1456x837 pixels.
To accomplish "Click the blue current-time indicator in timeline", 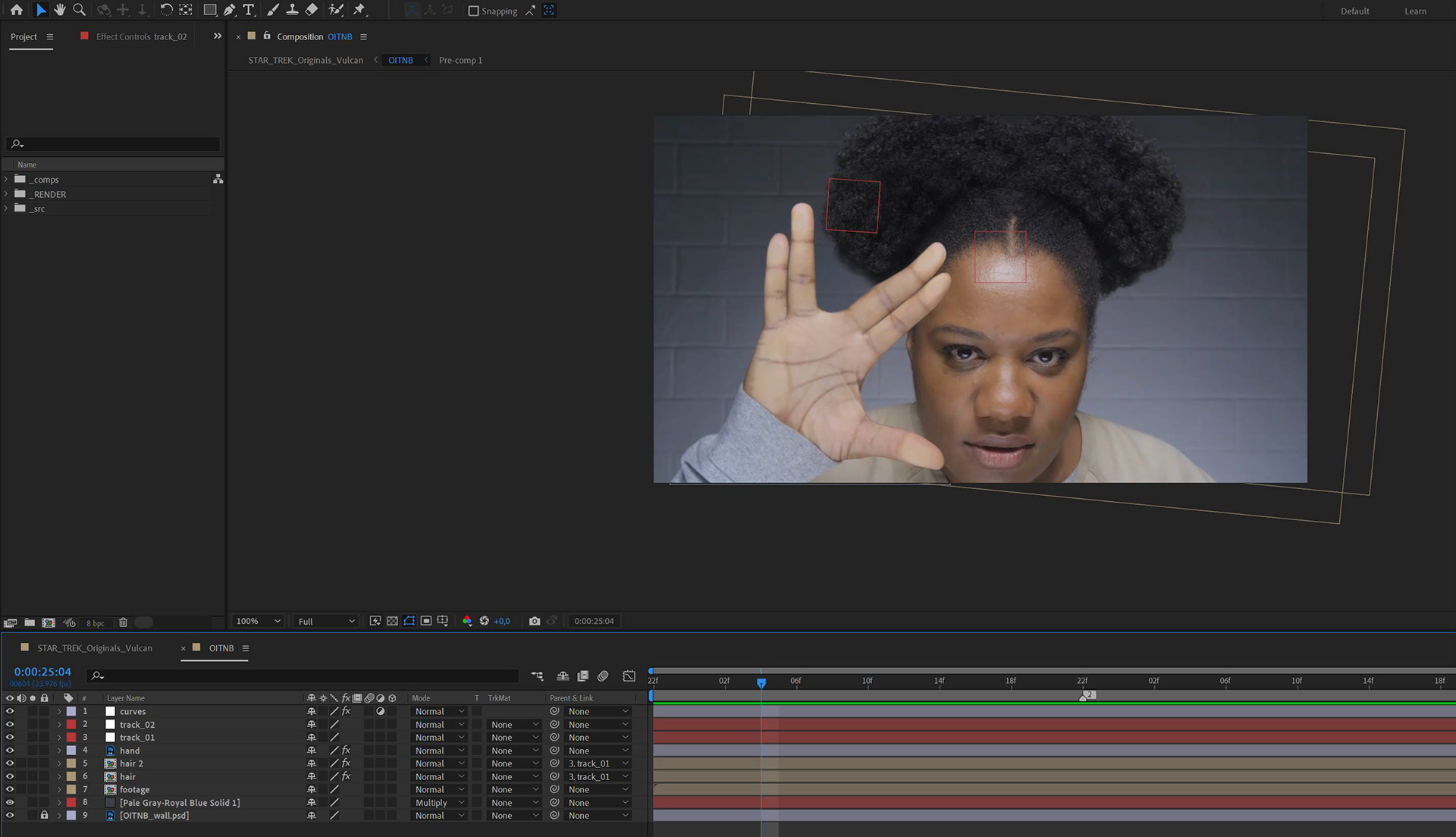I will tap(761, 682).
